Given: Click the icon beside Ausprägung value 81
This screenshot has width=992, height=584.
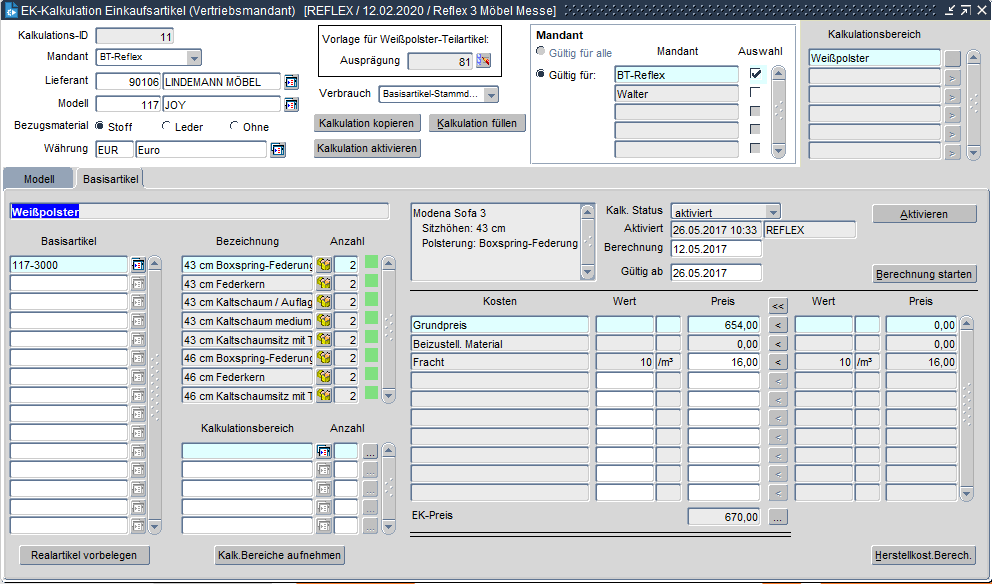Looking at the screenshot, I should click(x=484, y=61).
